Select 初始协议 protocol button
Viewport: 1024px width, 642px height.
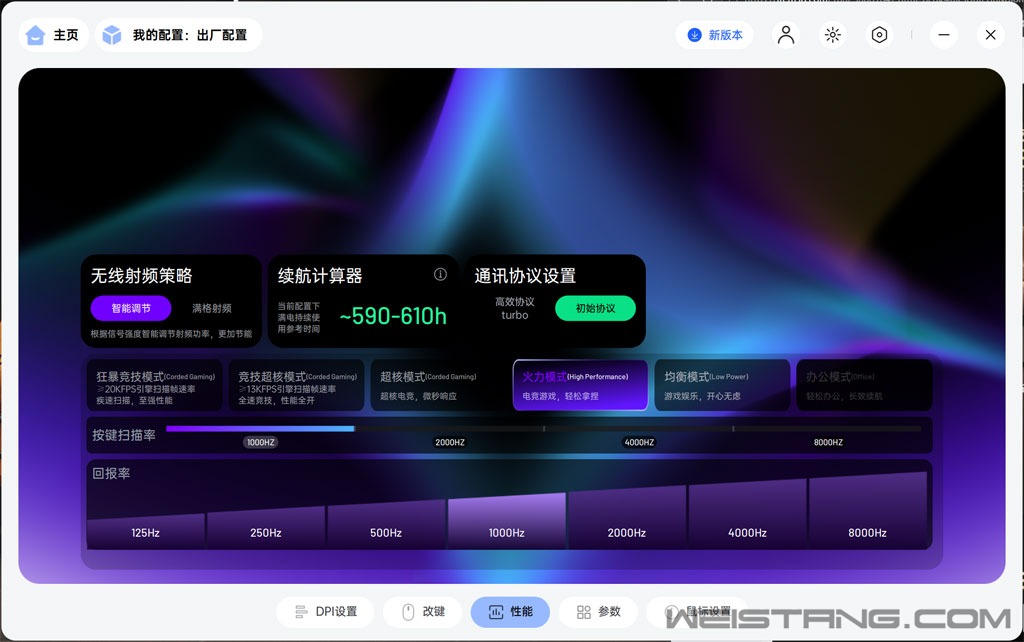[x=595, y=308]
